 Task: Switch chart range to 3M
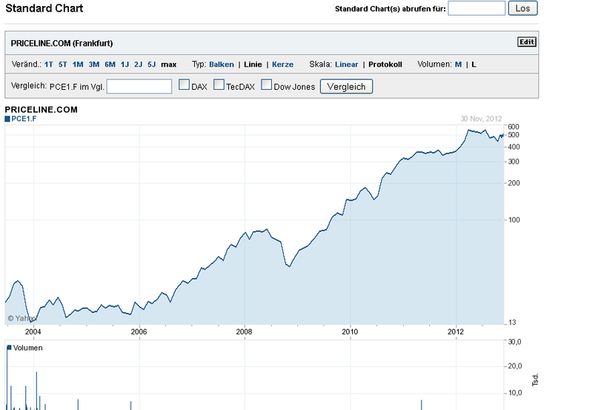[x=94, y=64]
